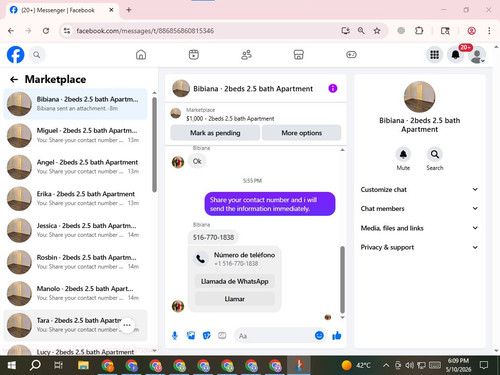Image resolution: width=500 pixels, height=375 pixels.
Task: Send a thumbs-up like
Action: click(337, 335)
